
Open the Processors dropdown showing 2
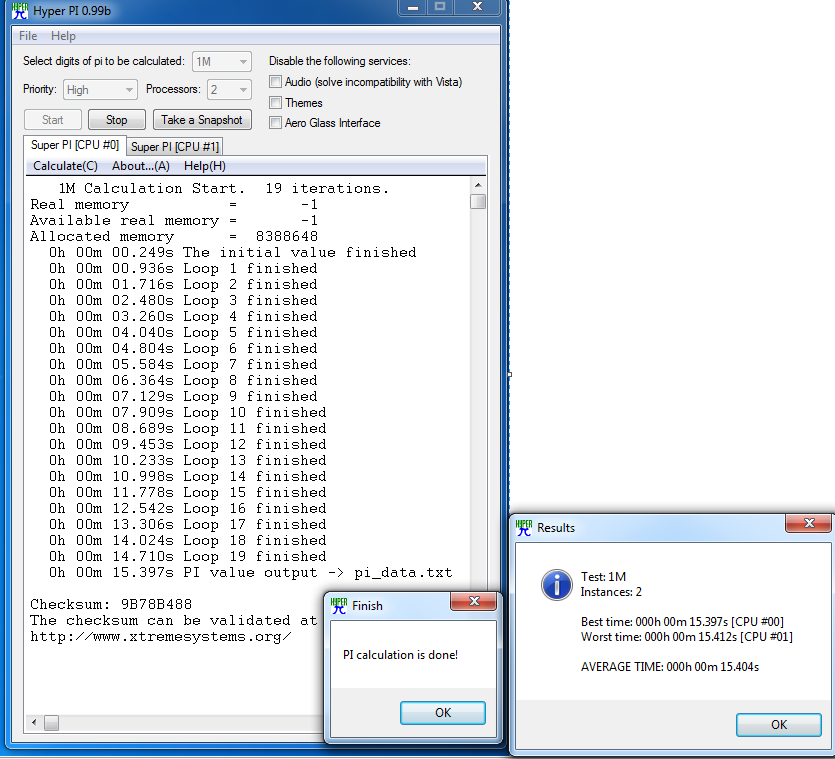(228, 89)
